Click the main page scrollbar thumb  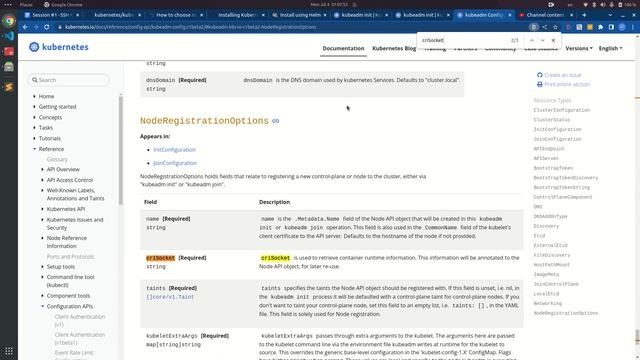click(x=637, y=337)
